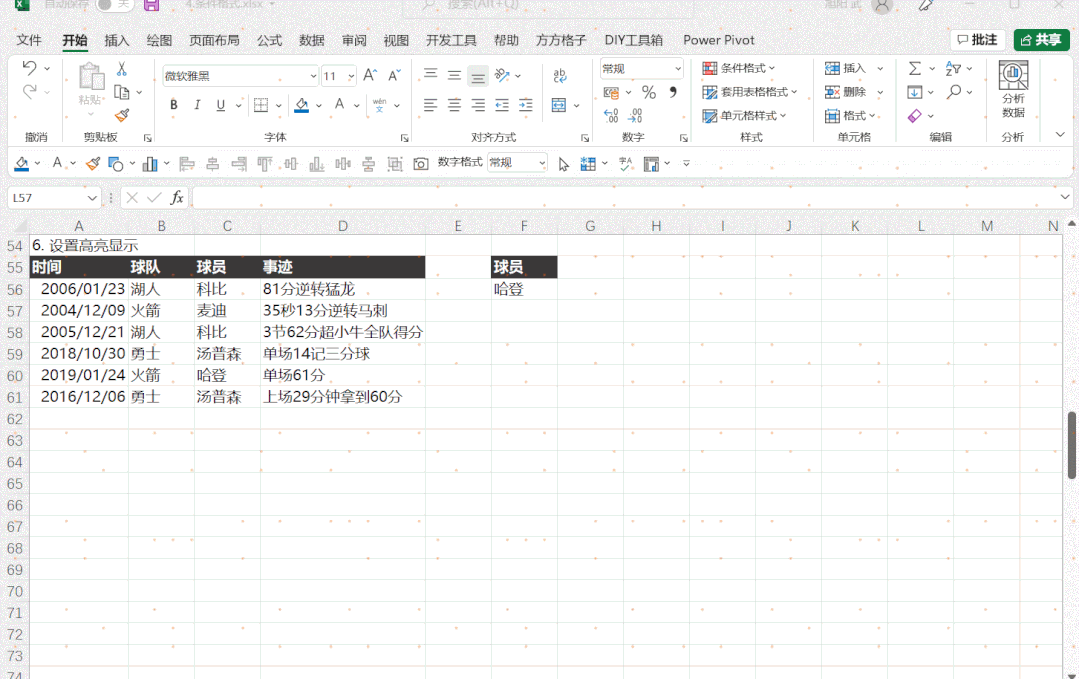Click the 分析数据 analyze data button
Screen dimensions: 1079x679
coord(1013,90)
